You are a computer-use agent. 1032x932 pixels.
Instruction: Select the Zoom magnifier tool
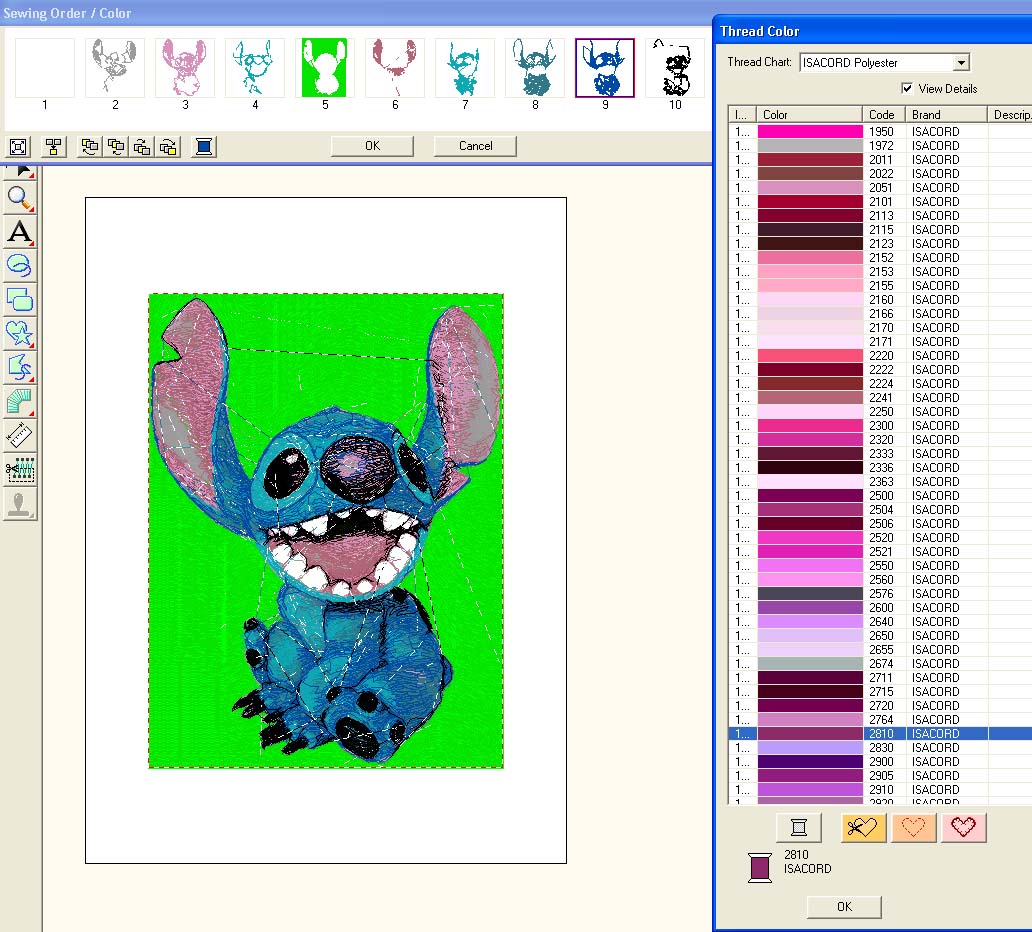coord(20,198)
